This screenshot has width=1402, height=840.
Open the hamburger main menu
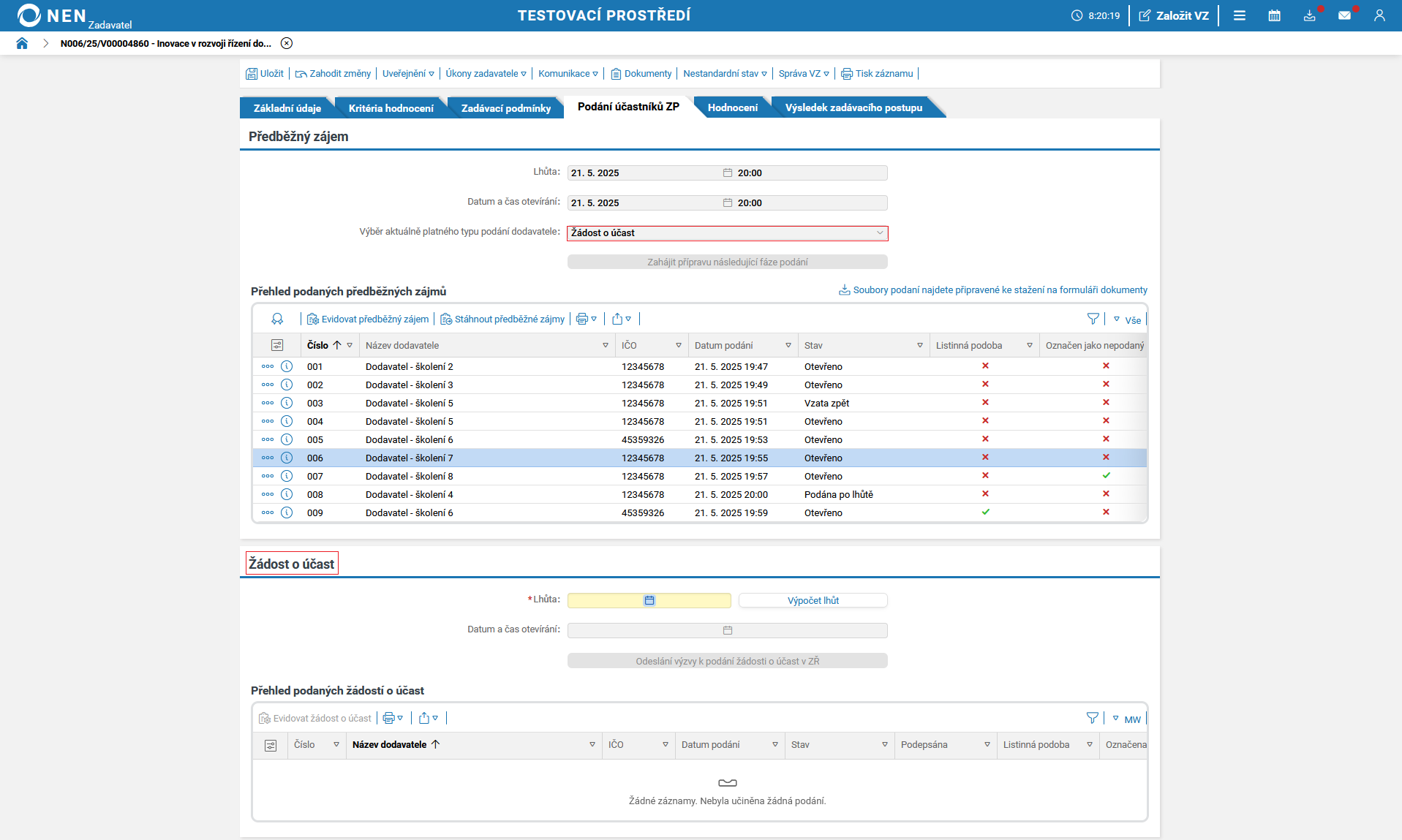(x=1239, y=15)
